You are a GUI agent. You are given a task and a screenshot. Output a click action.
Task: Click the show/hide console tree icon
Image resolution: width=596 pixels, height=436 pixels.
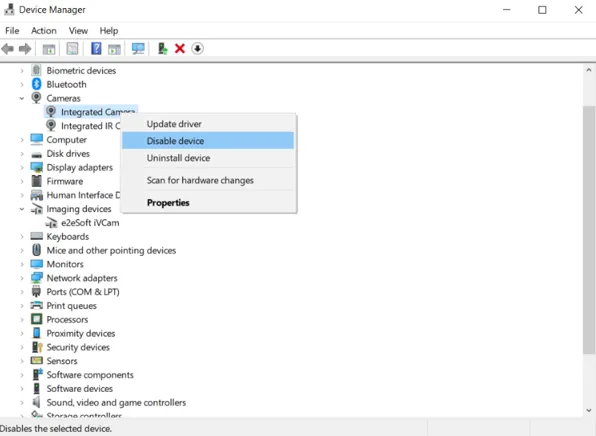click(x=49, y=49)
